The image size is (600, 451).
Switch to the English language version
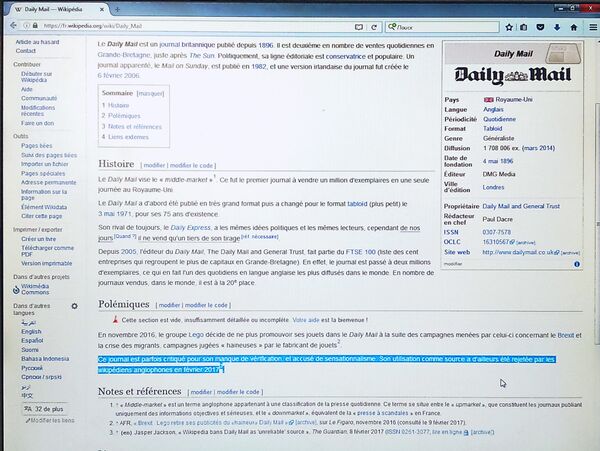pyautogui.click(x=31, y=332)
